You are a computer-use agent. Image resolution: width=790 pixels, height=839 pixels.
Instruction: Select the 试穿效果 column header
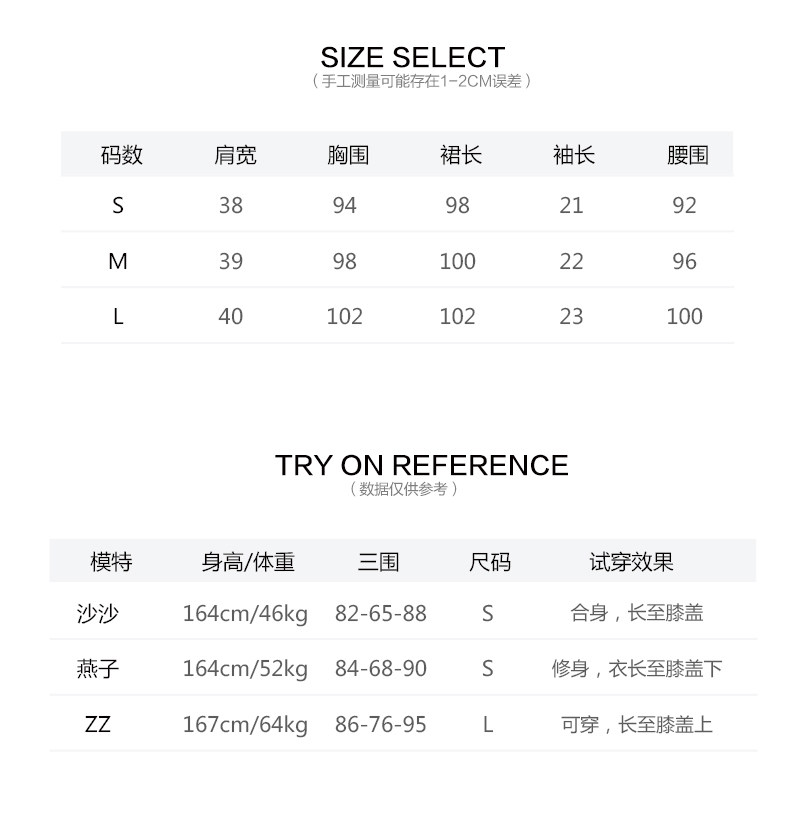click(x=631, y=562)
